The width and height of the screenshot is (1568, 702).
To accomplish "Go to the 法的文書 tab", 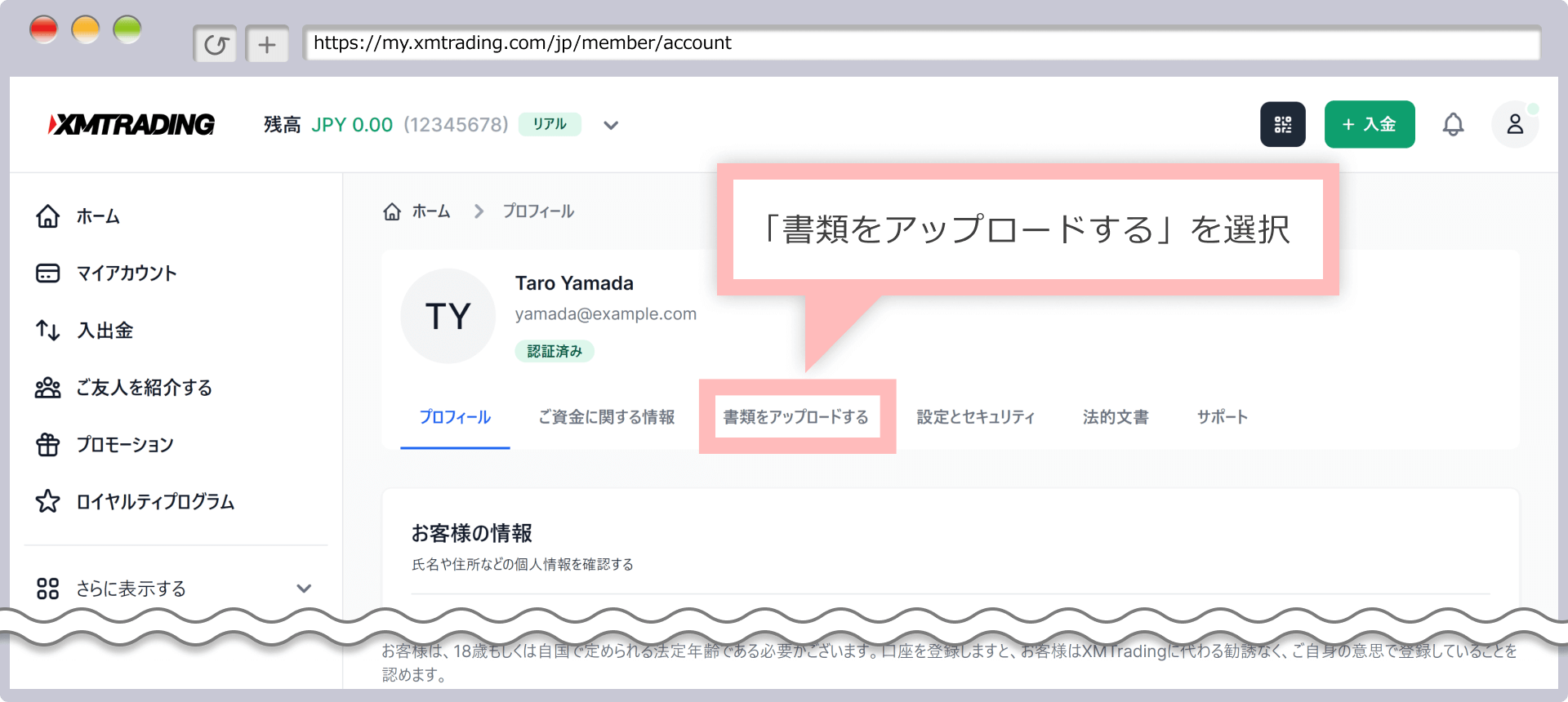I will (x=1115, y=417).
